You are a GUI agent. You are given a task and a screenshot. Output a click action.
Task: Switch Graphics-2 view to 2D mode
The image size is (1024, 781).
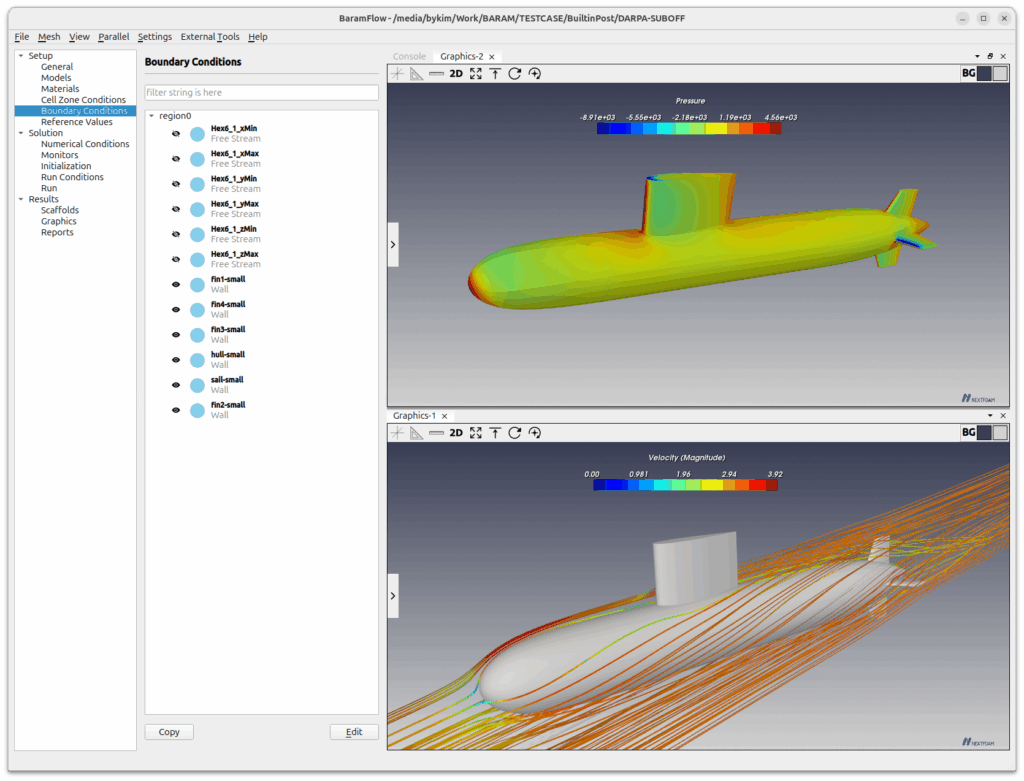click(x=456, y=74)
